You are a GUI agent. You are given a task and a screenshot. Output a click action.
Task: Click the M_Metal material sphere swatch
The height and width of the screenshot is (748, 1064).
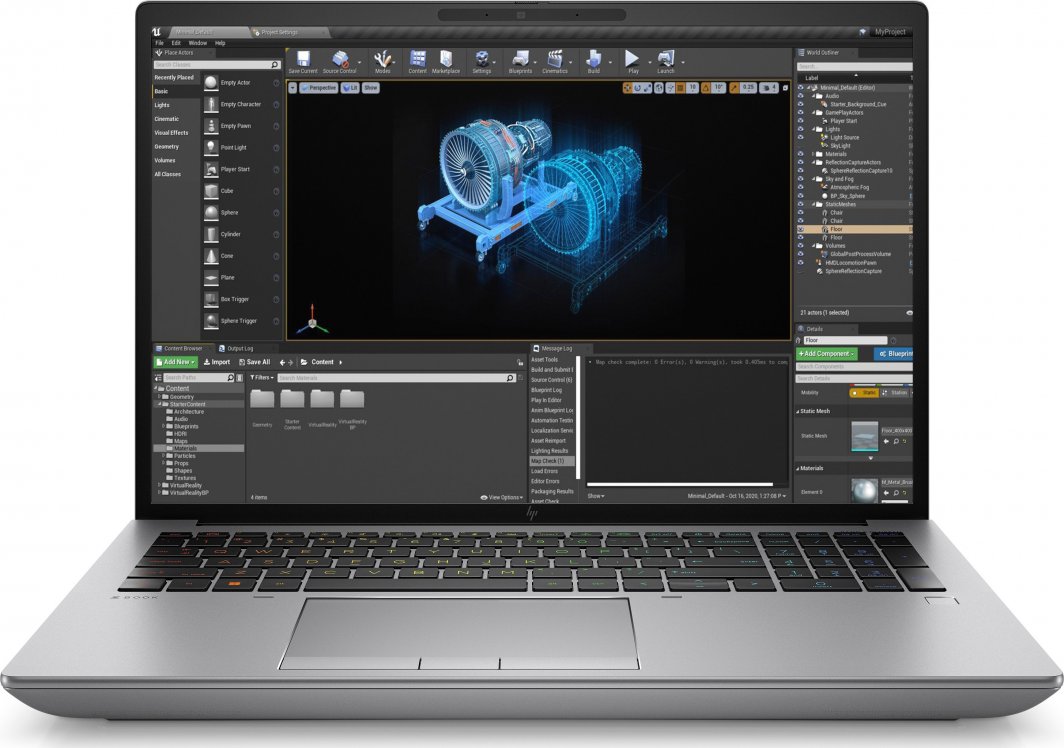click(864, 490)
